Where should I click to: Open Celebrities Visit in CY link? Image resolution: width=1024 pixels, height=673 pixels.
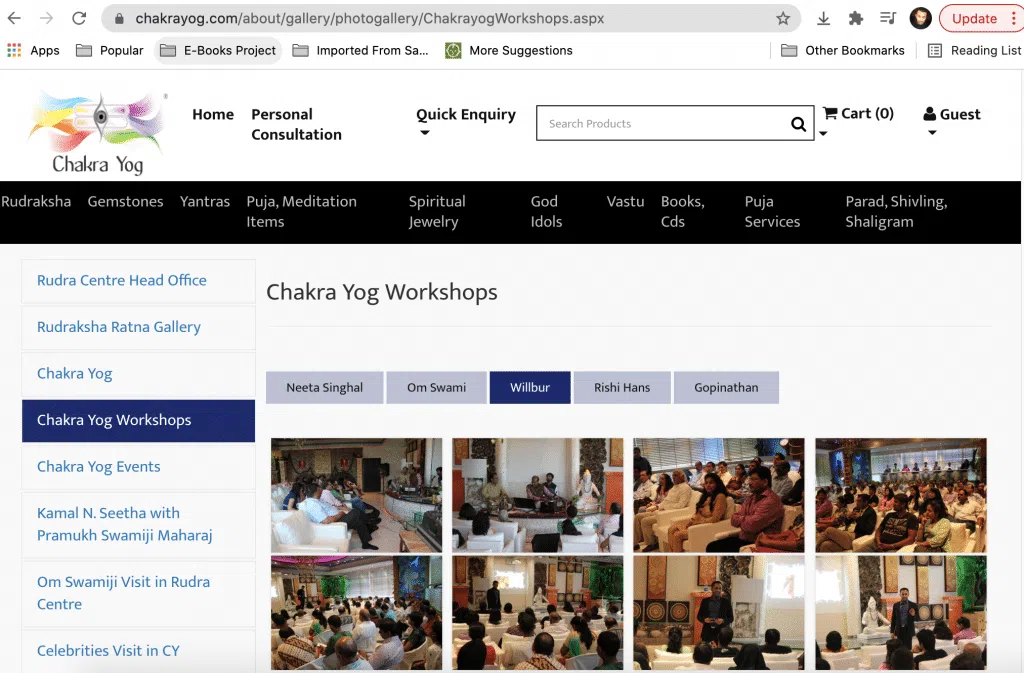(138, 651)
